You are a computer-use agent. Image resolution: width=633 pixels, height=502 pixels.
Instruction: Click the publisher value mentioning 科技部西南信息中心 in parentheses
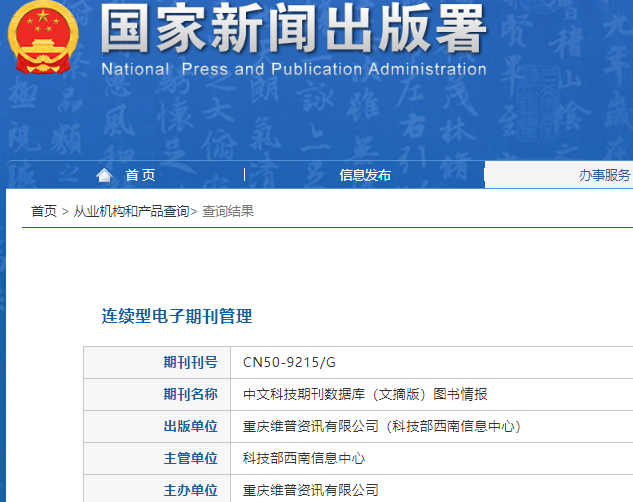(382, 426)
